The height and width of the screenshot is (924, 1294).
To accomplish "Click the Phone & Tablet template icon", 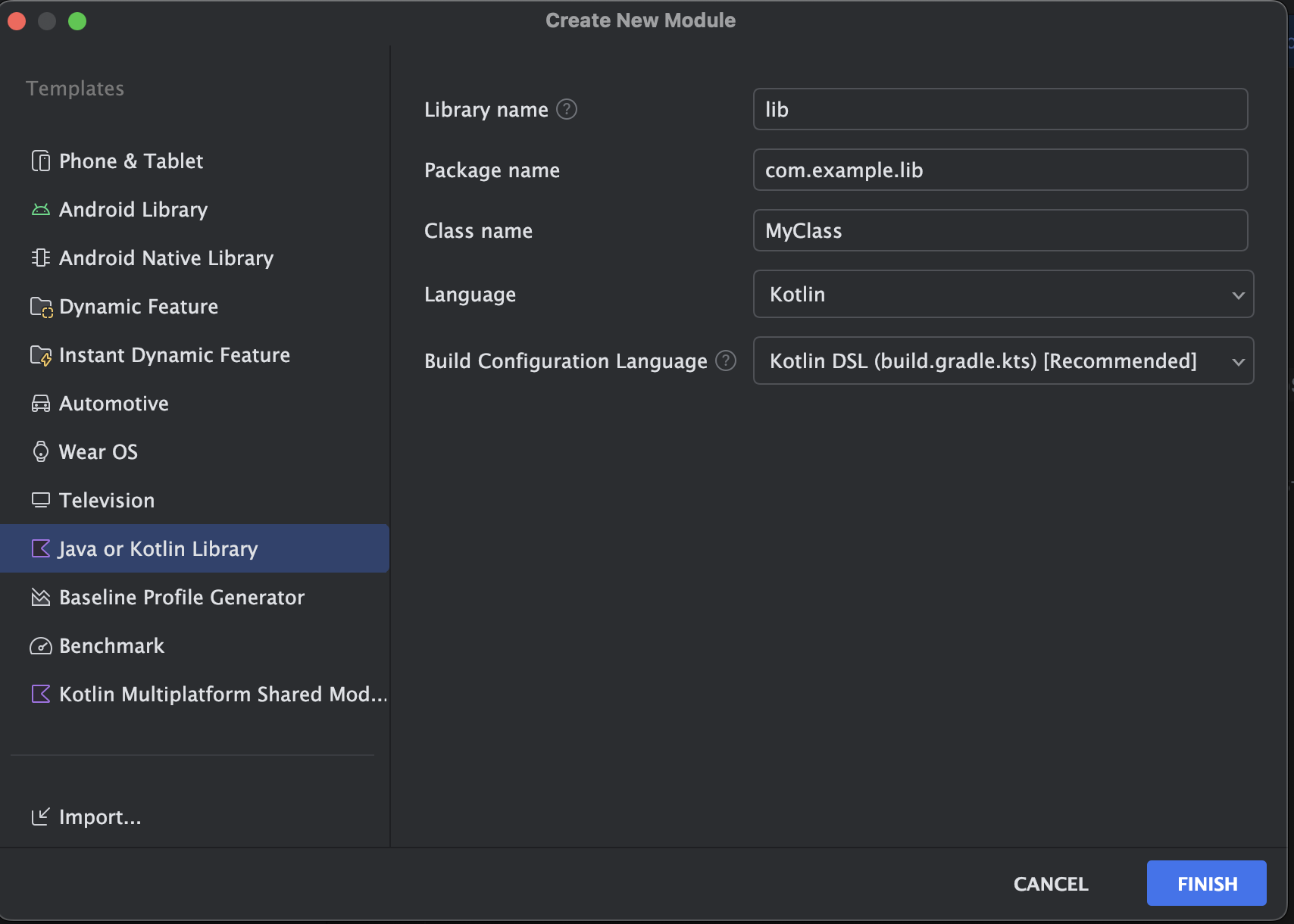I will pyautogui.click(x=41, y=161).
